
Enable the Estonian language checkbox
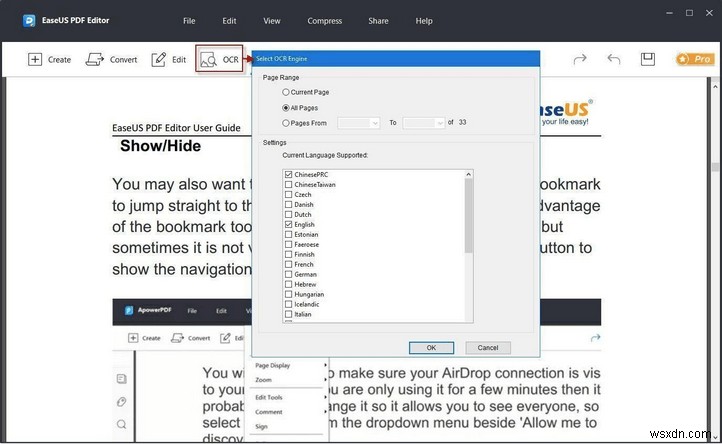coord(289,234)
